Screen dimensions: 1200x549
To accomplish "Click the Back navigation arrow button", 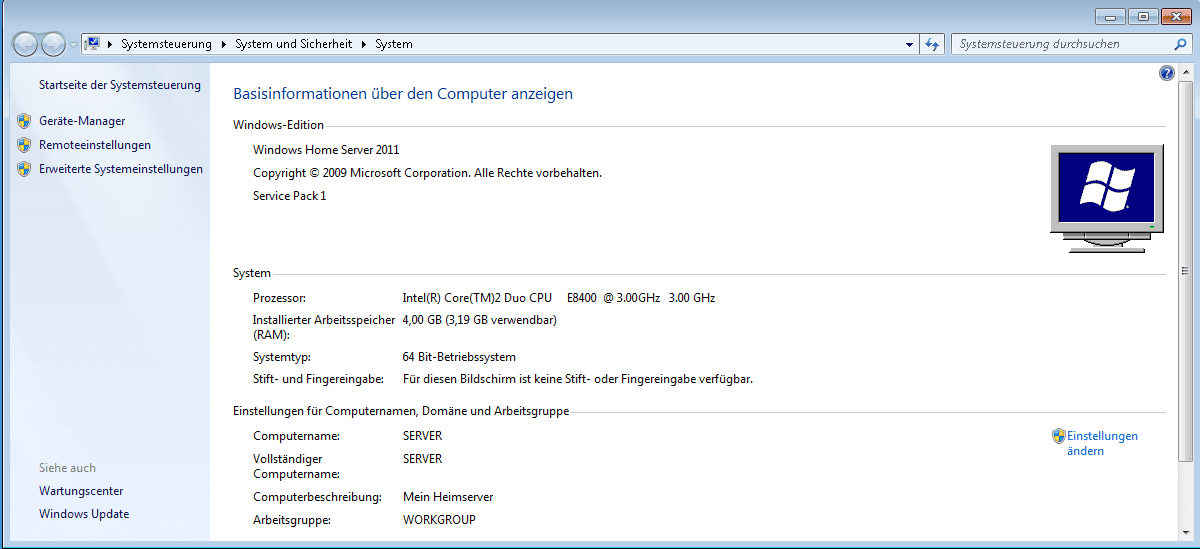I will (x=25, y=44).
